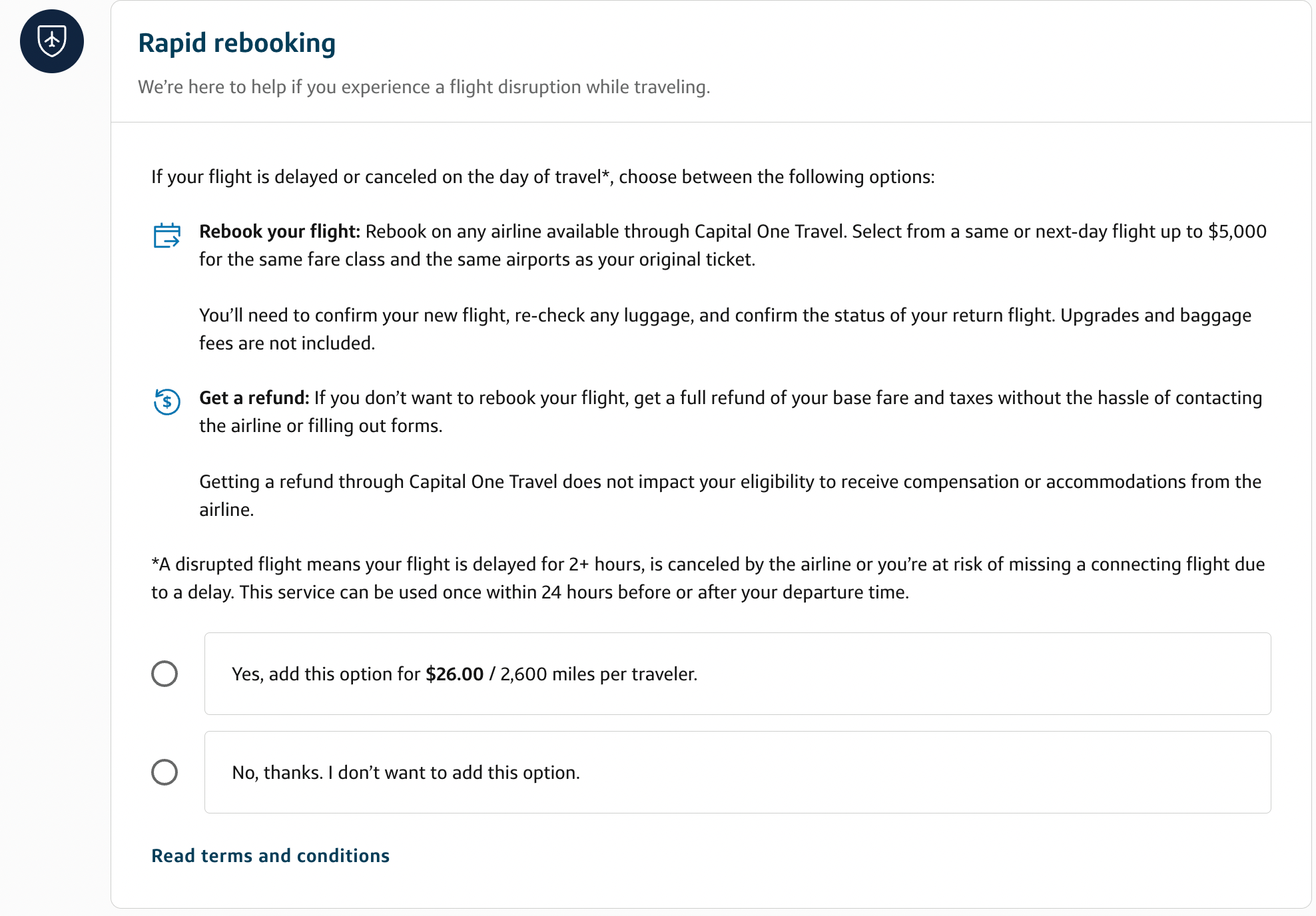This screenshot has height=916, width=1316.
Task: Click the flight disruption subtitle text
Action: [424, 87]
